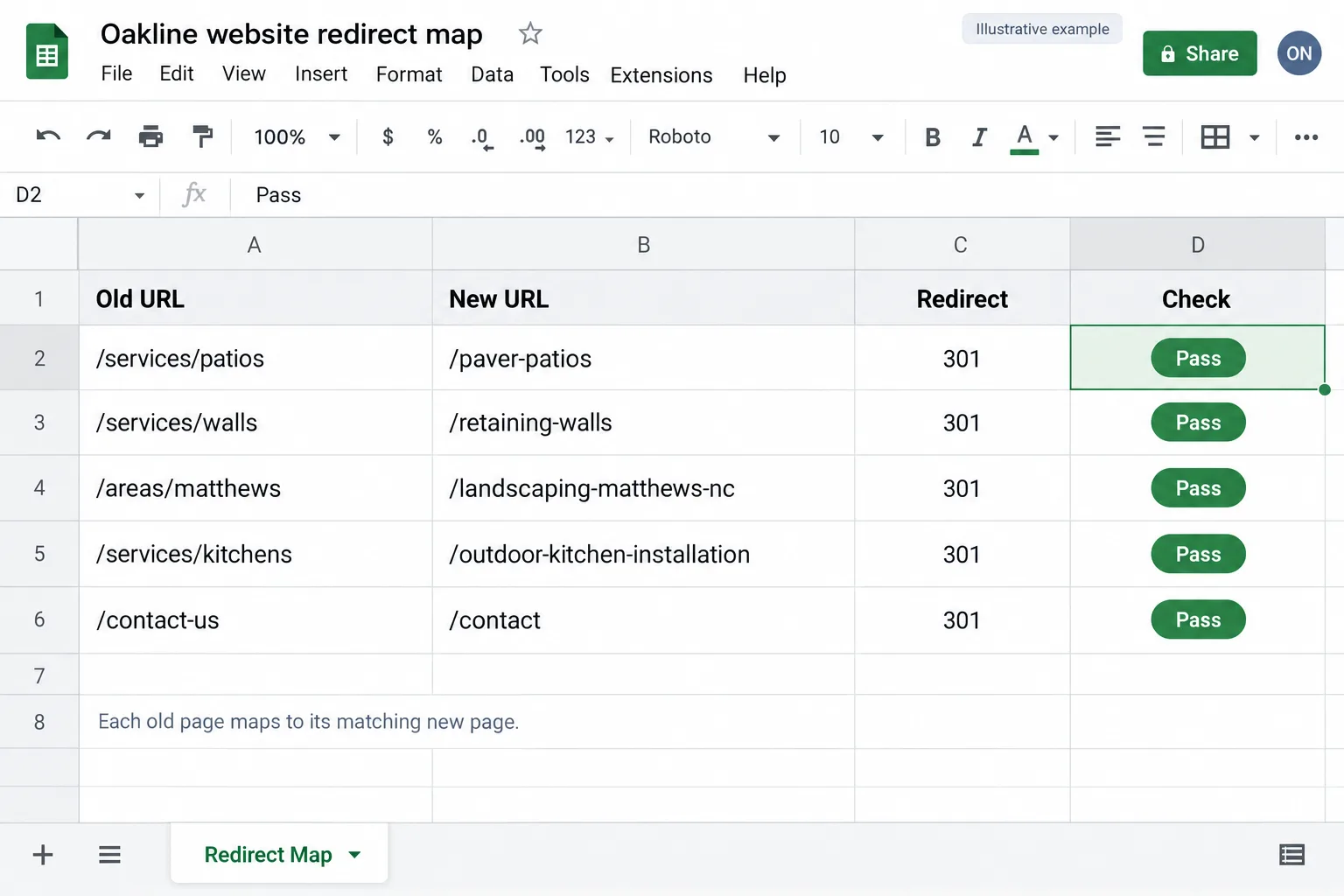1344x896 pixels.
Task: Select row 5 header
Action: click(x=39, y=554)
